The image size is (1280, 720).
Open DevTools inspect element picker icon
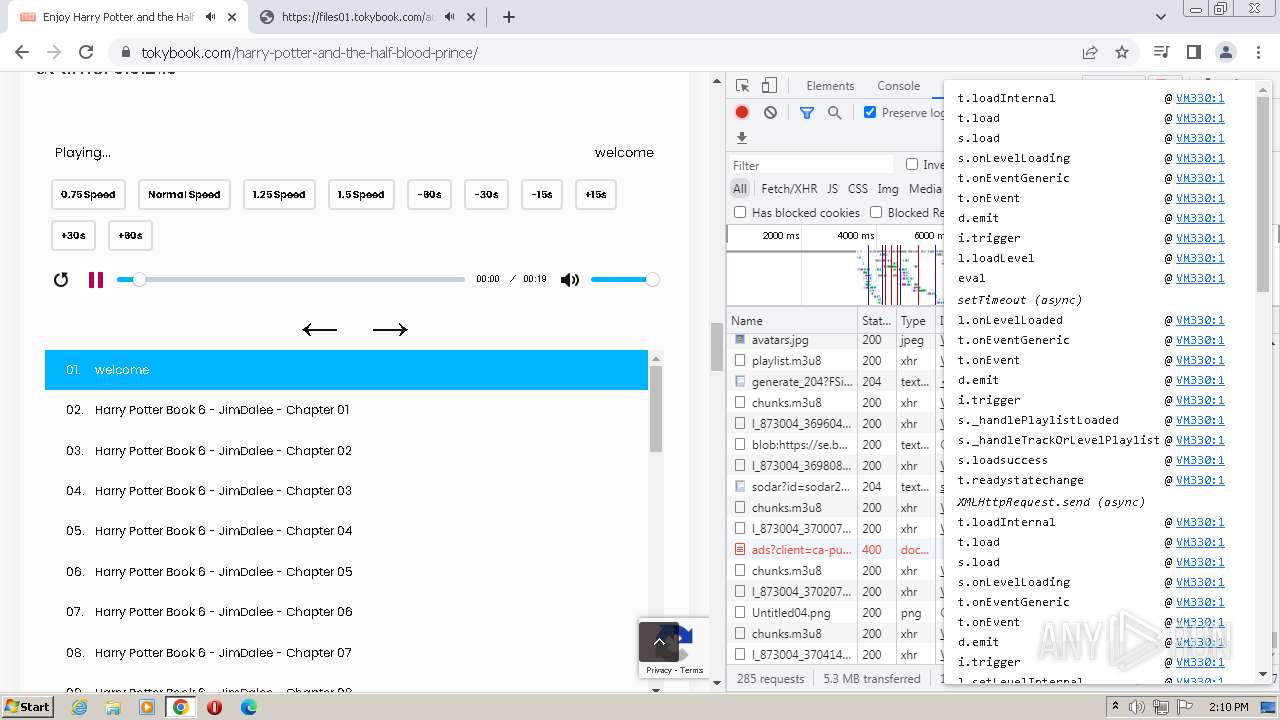[742, 86]
